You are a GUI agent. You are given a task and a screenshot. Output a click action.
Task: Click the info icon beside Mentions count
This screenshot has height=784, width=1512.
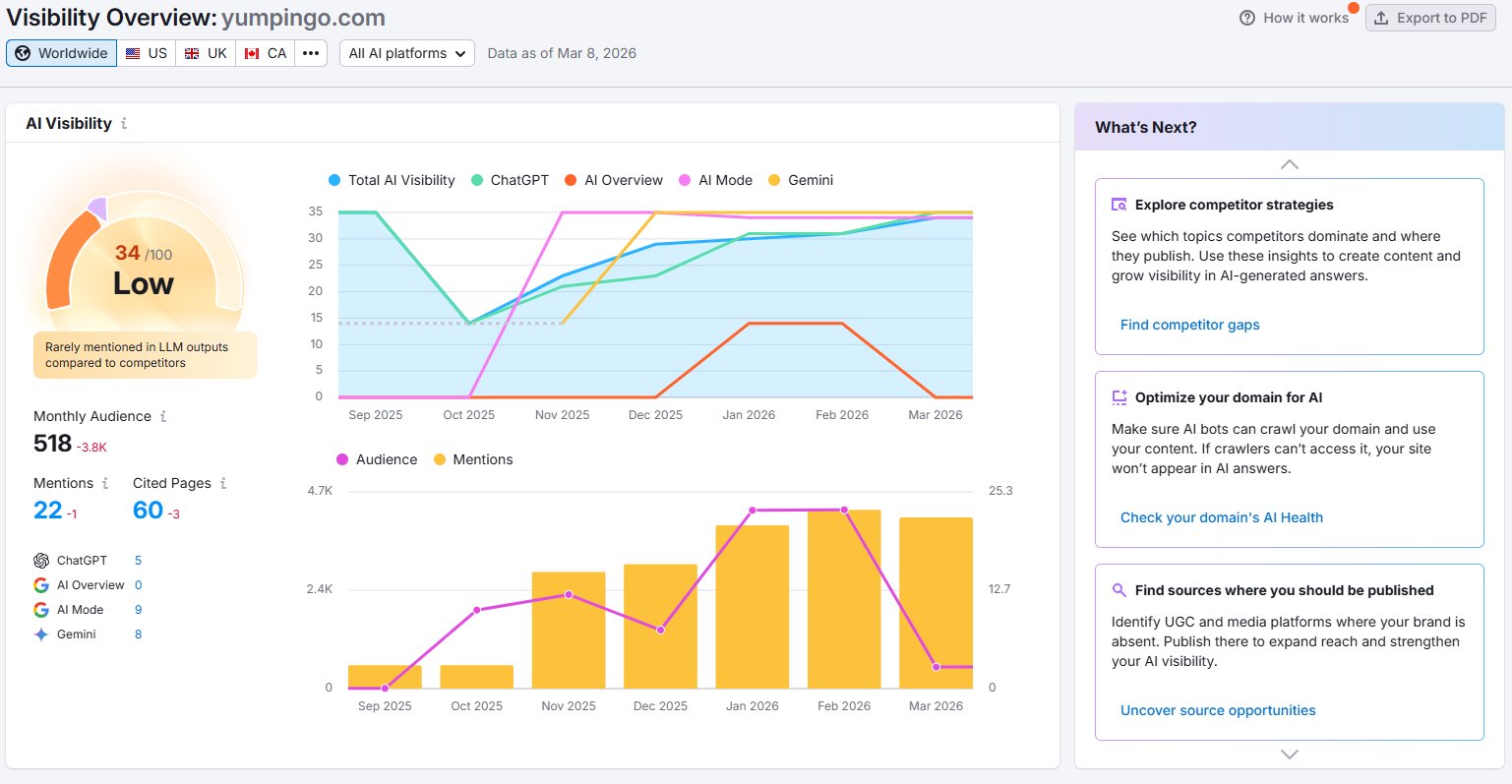click(x=105, y=483)
